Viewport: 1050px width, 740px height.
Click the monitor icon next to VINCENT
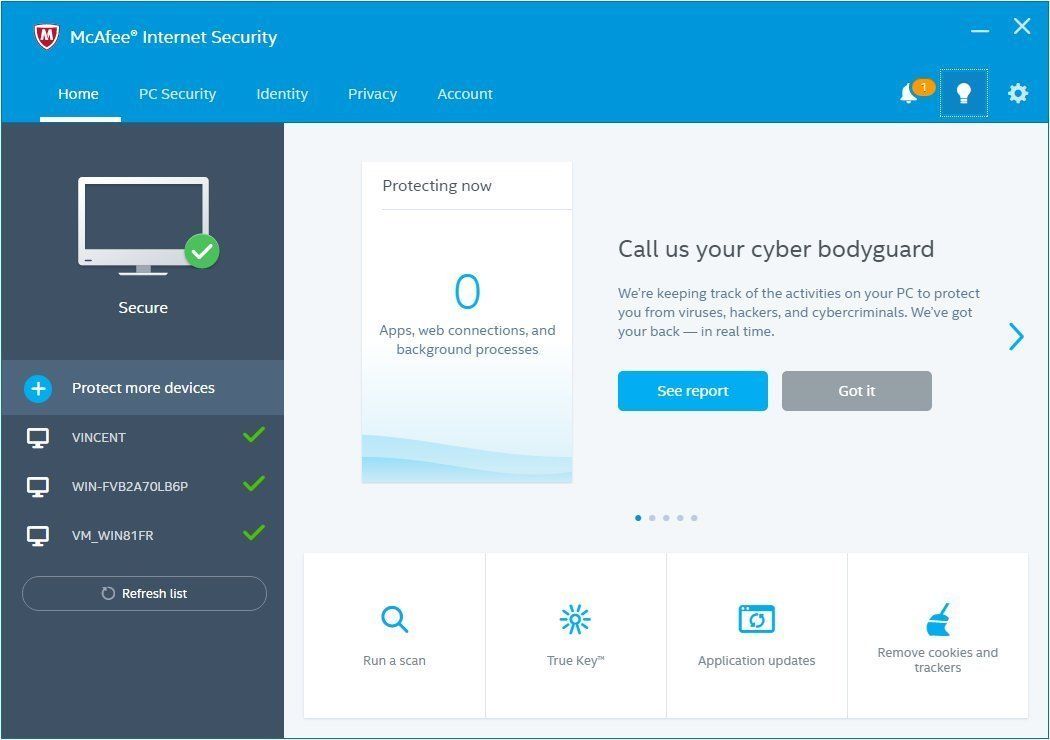[x=38, y=438]
